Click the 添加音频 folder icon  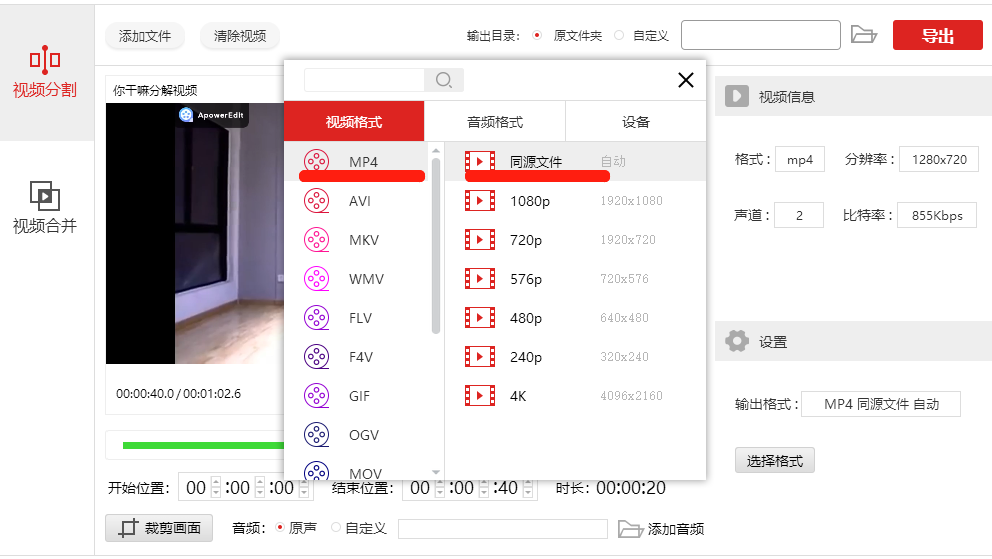point(630,529)
